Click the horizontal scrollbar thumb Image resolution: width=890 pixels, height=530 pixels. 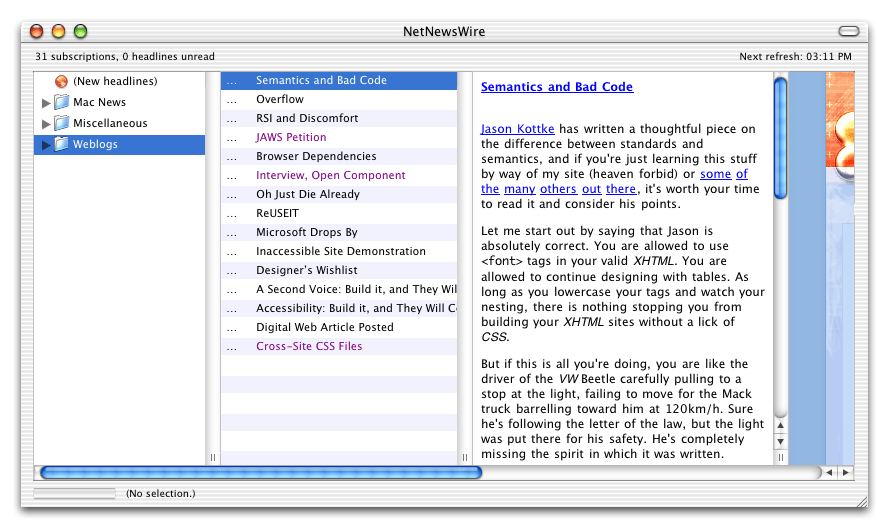click(x=261, y=473)
